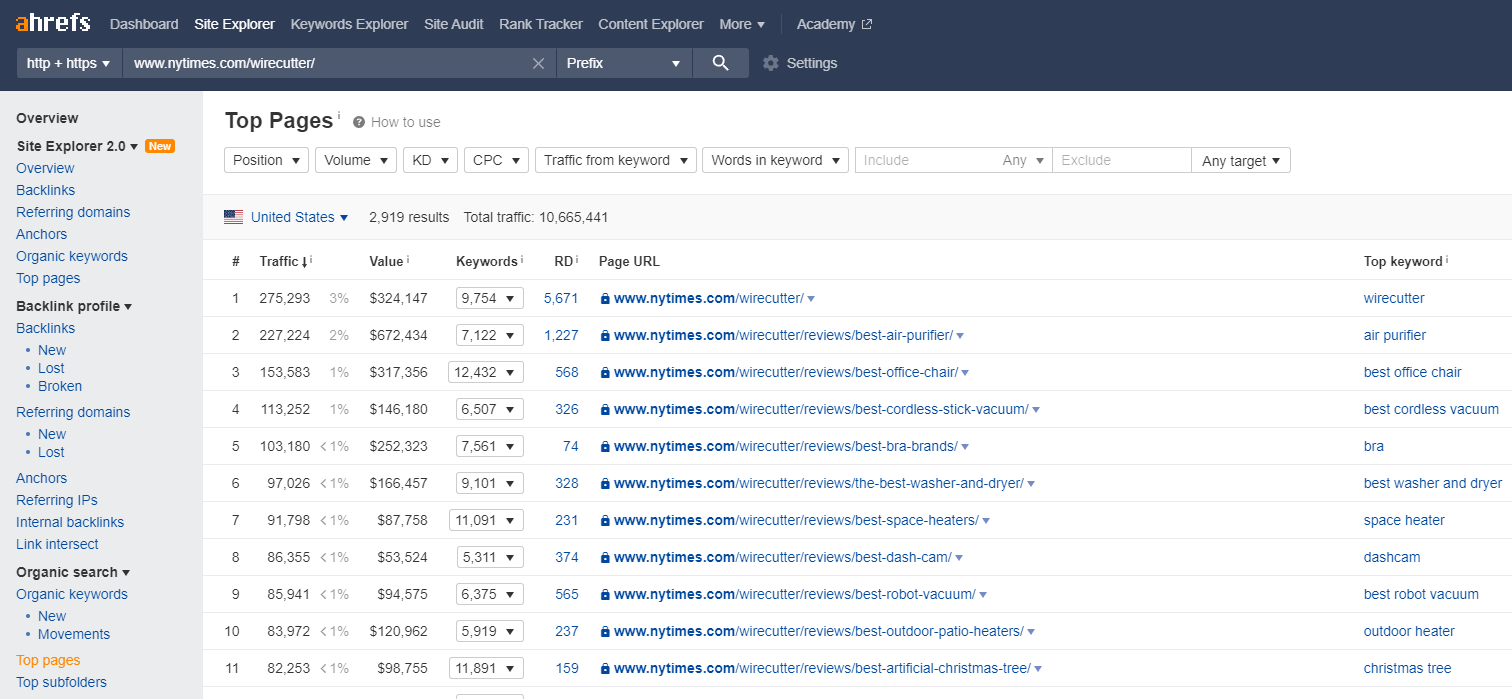Open the Any target dropdown
The width and height of the screenshot is (1512, 699).
coord(1240,160)
